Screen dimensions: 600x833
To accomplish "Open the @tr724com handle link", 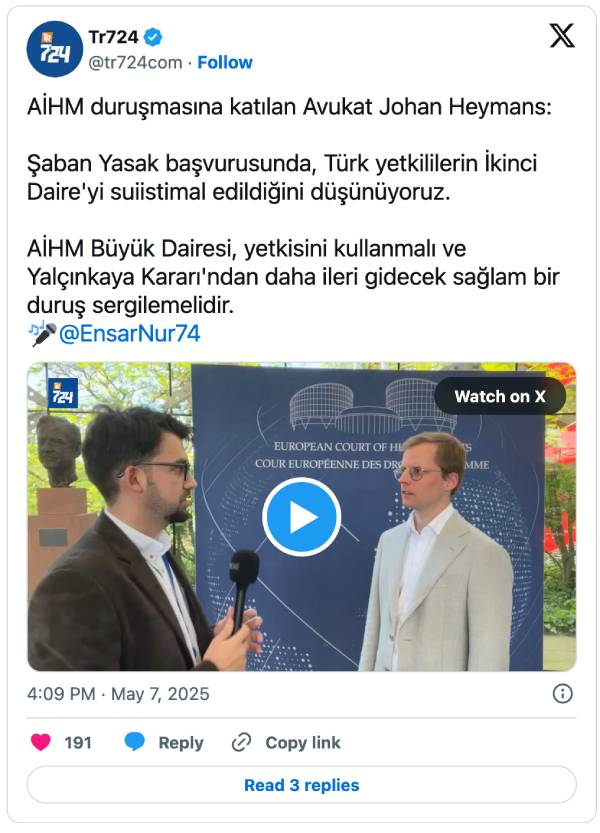I will [135, 62].
